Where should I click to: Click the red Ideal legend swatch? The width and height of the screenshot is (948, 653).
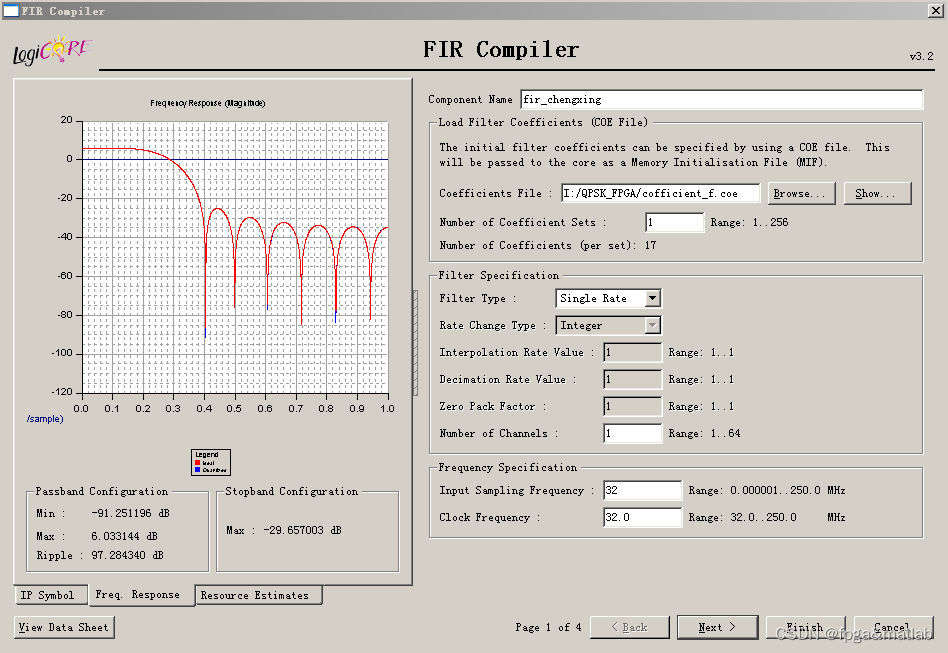pos(197,463)
